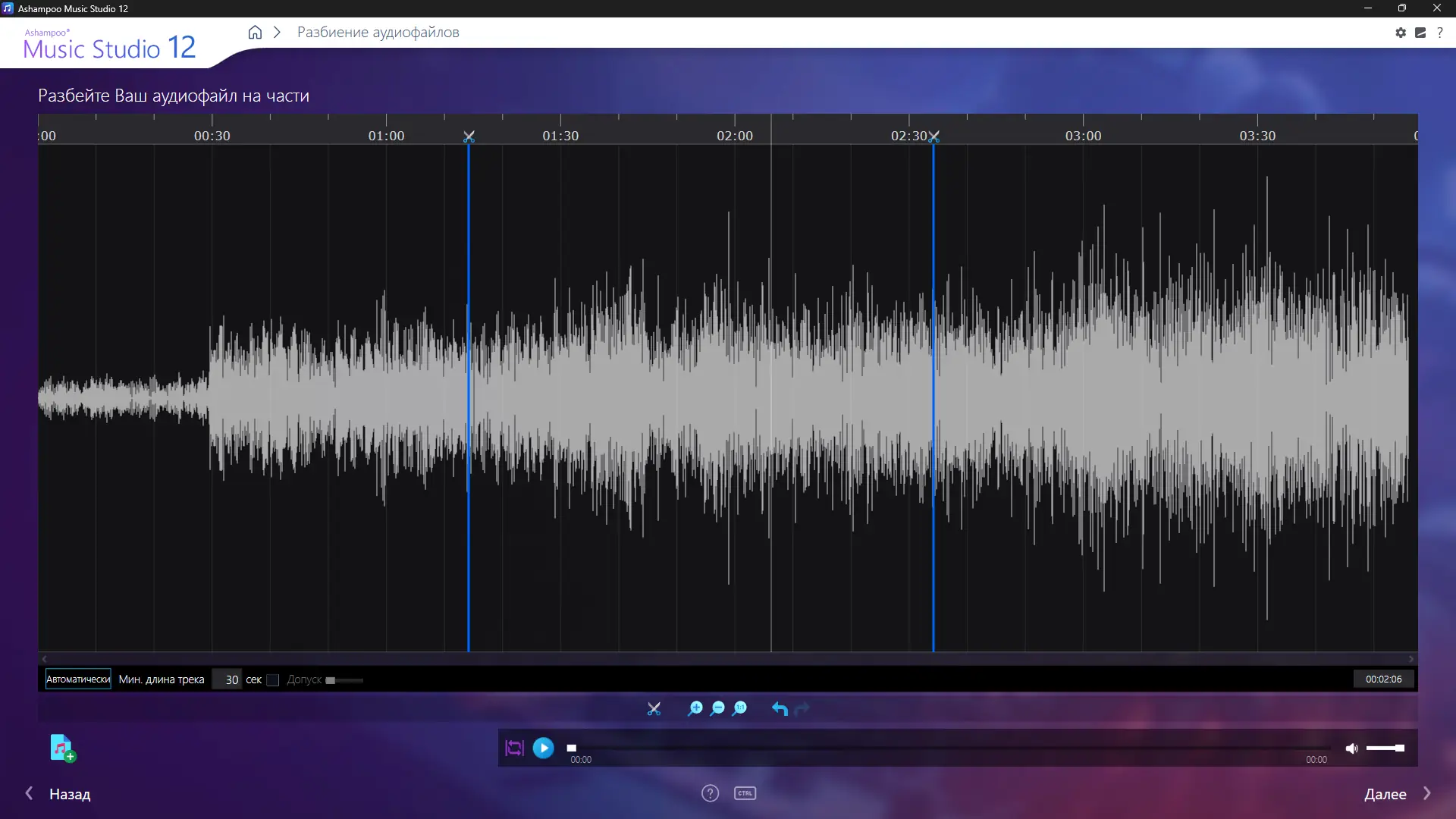
Task: Open keyboard shortcuts CTRL icon
Action: [745, 793]
